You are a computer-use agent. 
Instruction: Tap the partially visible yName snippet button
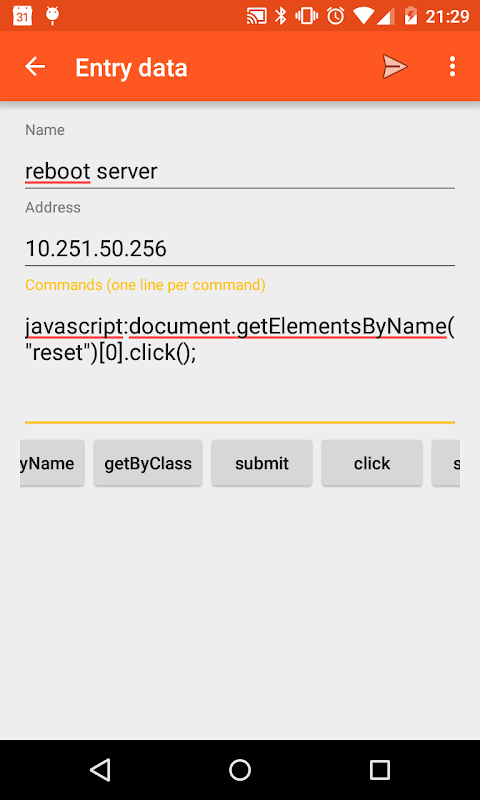[52, 463]
